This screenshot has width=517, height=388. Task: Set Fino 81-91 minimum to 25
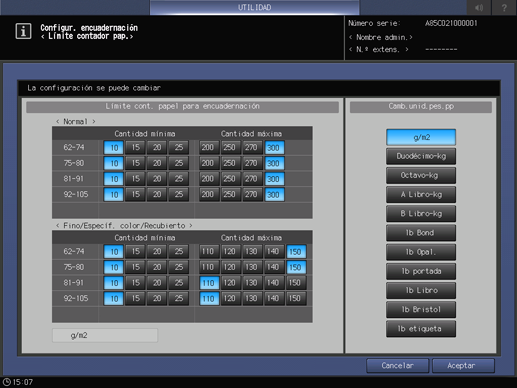tap(179, 283)
